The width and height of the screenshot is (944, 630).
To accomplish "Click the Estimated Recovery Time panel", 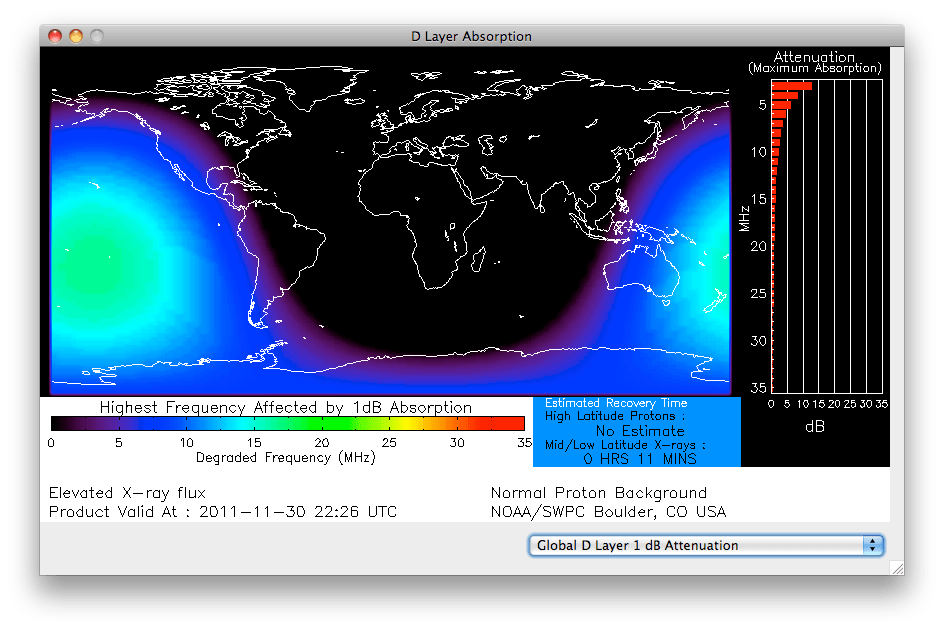I will (x=637, y=430).
